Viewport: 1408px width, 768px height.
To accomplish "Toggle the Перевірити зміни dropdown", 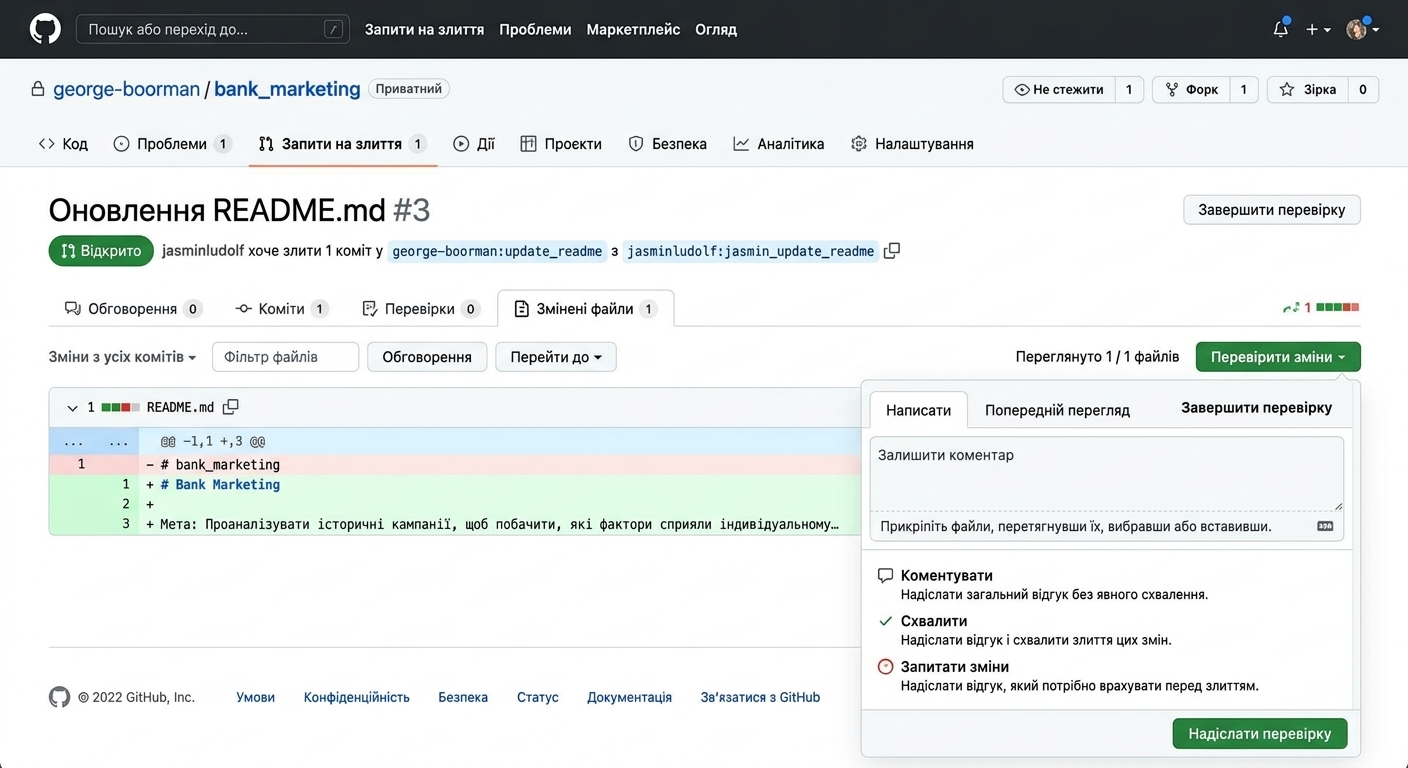I will click(x=1278, y=357).
